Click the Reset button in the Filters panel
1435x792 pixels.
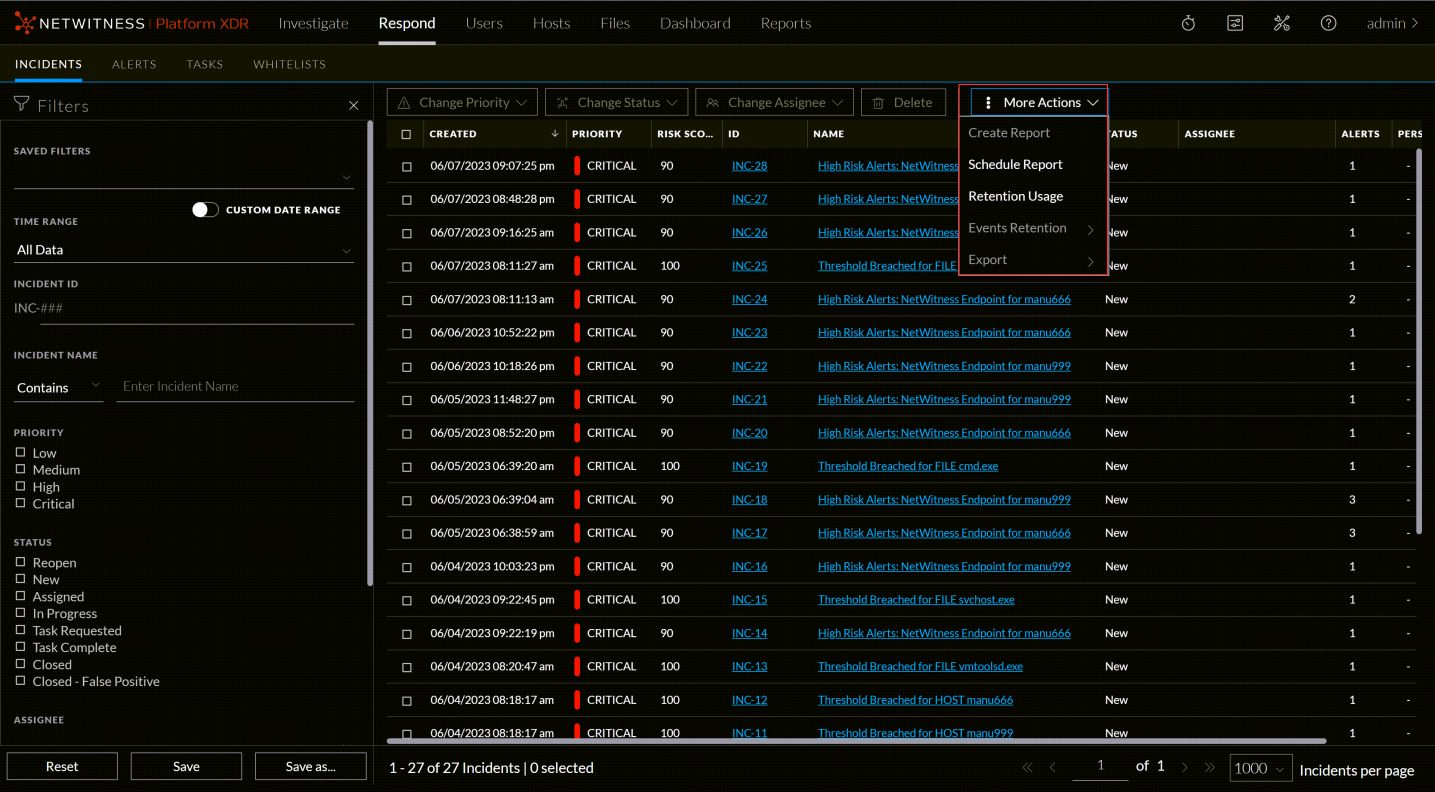pyautogui.click(x=61, y=765)
